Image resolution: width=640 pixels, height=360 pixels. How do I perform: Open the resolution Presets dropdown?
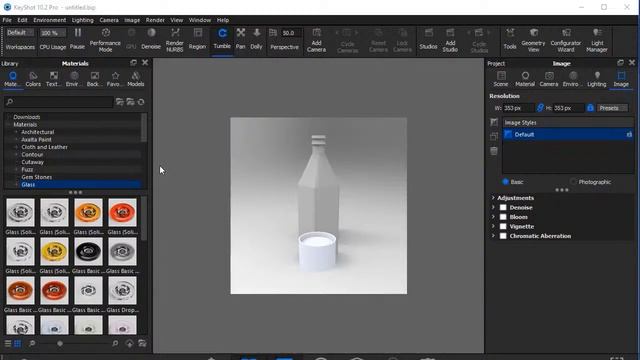tap(612, 108)
